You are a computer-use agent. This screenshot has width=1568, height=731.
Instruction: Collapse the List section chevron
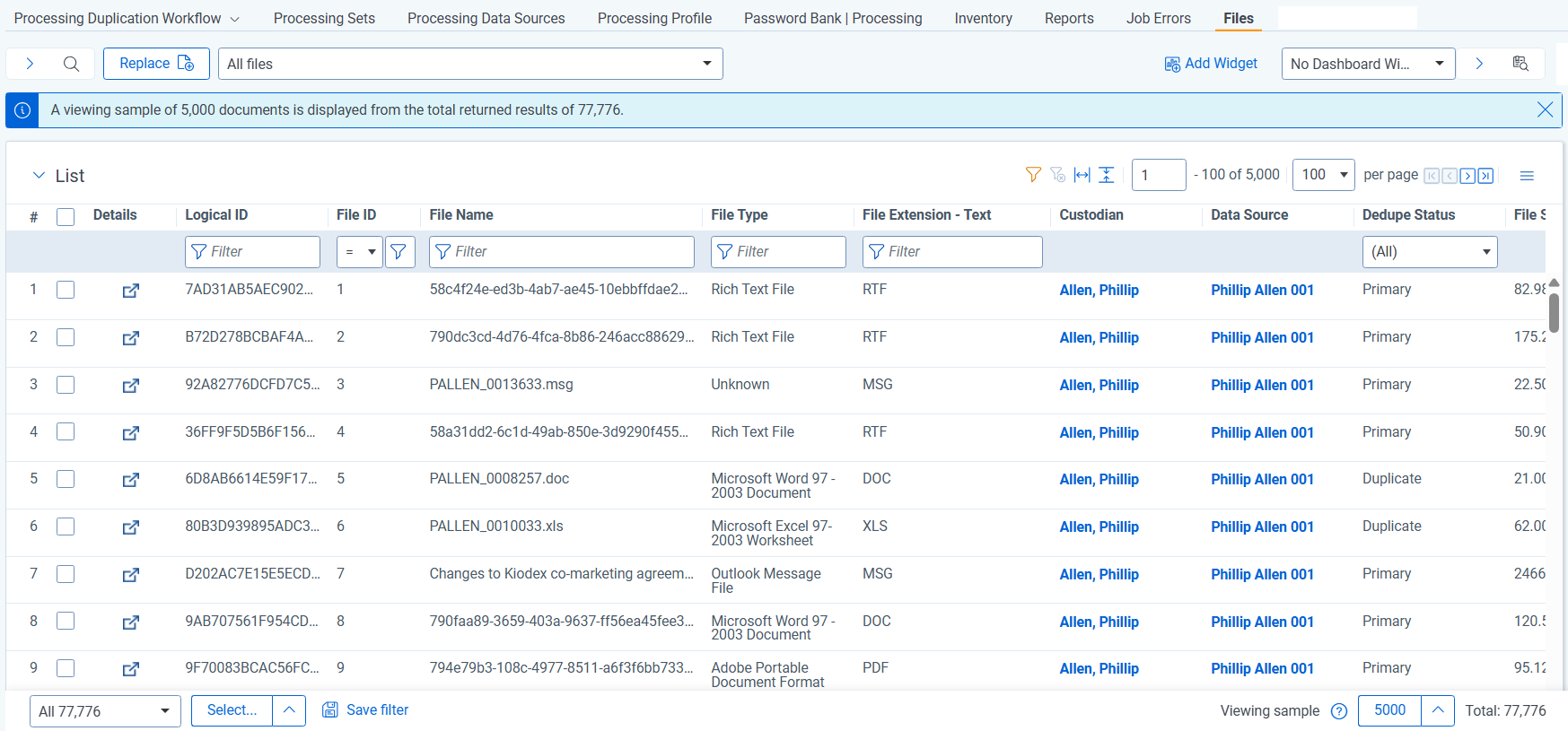coord(39,176)
